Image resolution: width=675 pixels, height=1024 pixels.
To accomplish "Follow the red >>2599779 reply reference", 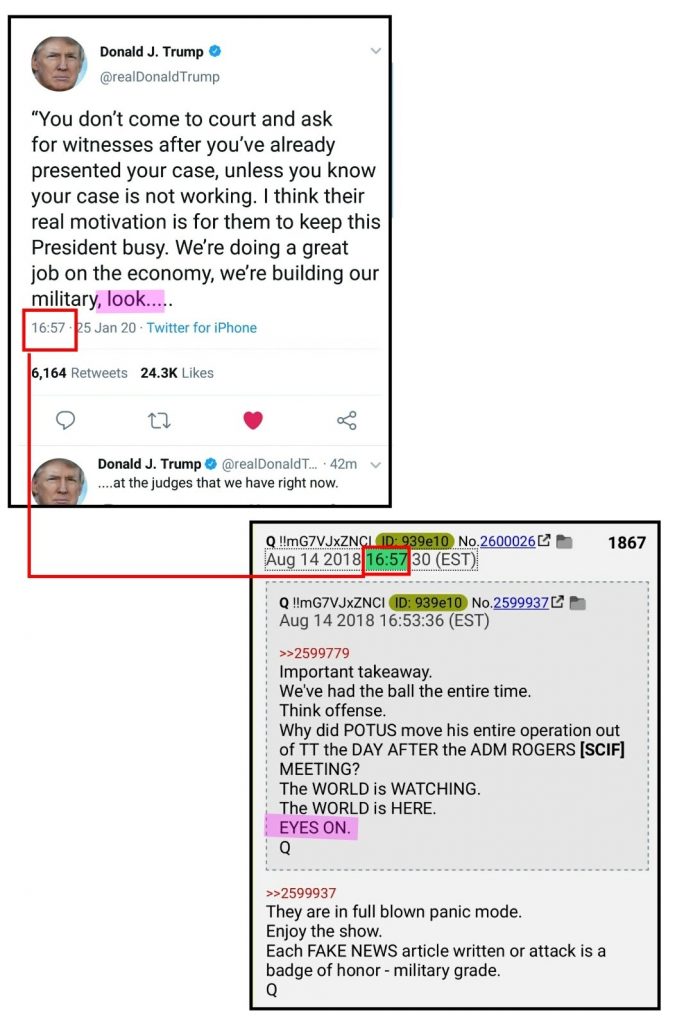I will tap(315, 653).
